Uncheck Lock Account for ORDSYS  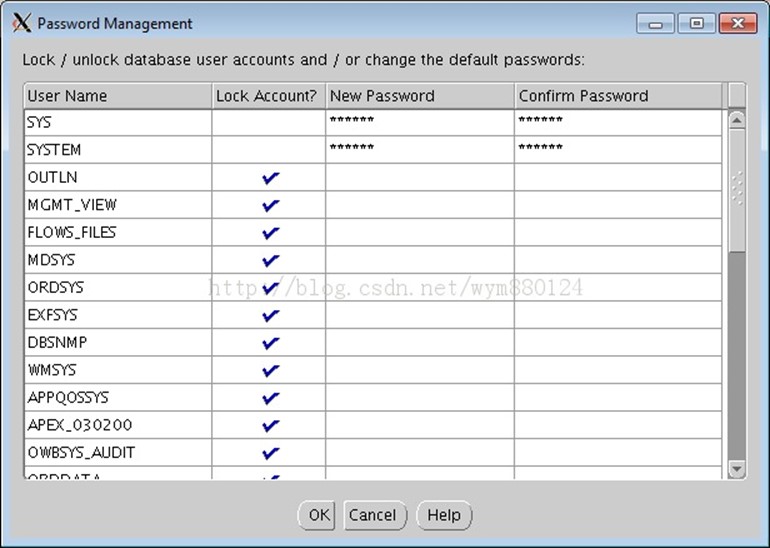point(271,287)
